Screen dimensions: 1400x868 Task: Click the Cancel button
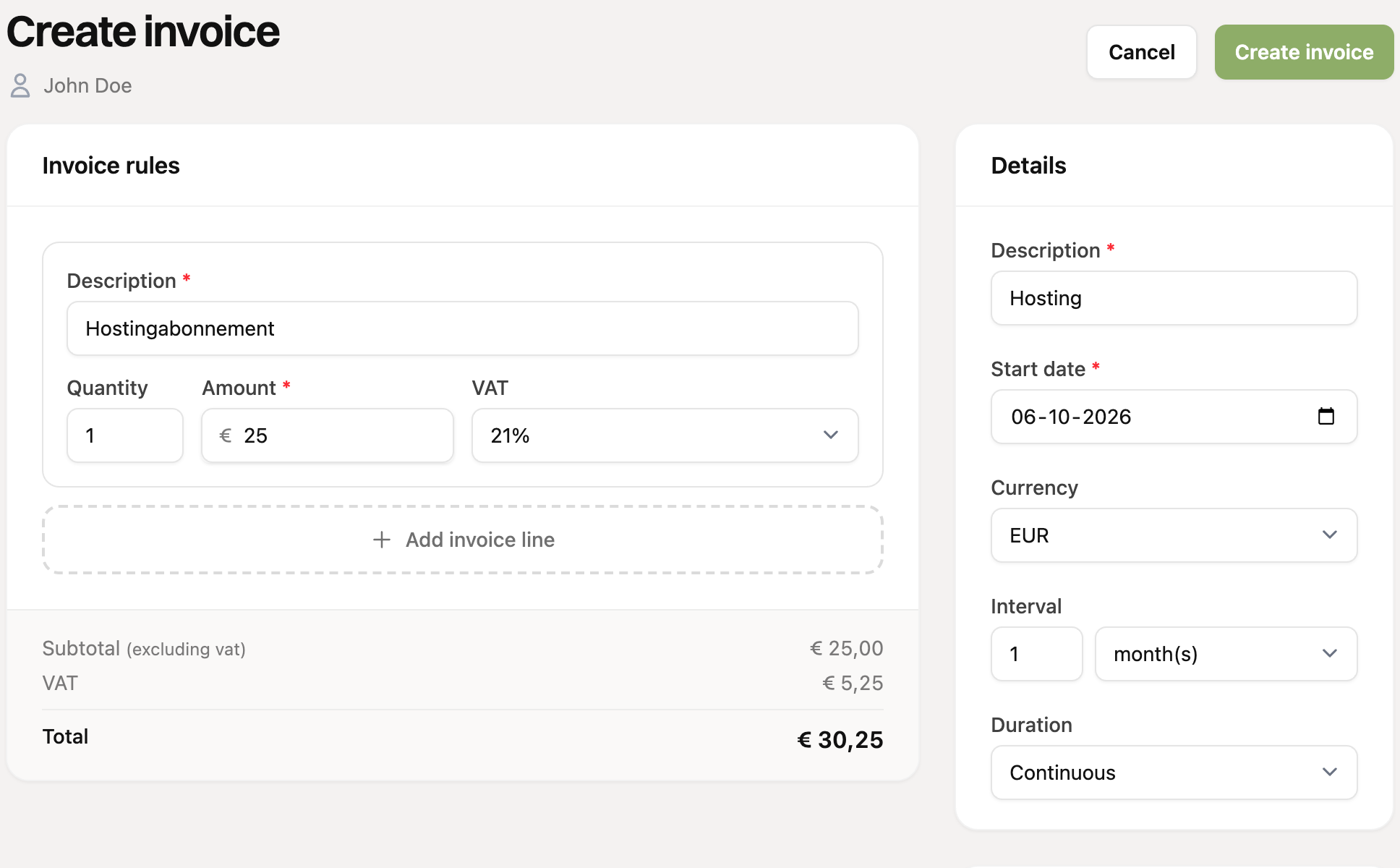[1142, 52]
